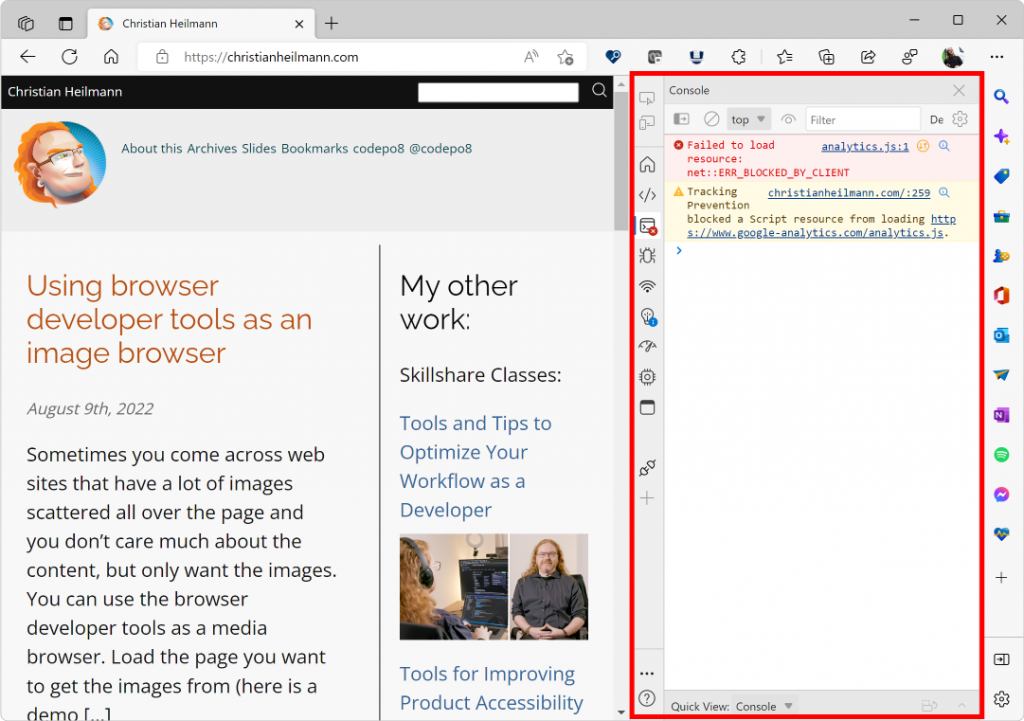This screenshot has height=721, width=1024.
Task: Open a new browser tab
Action: (331, 24)
